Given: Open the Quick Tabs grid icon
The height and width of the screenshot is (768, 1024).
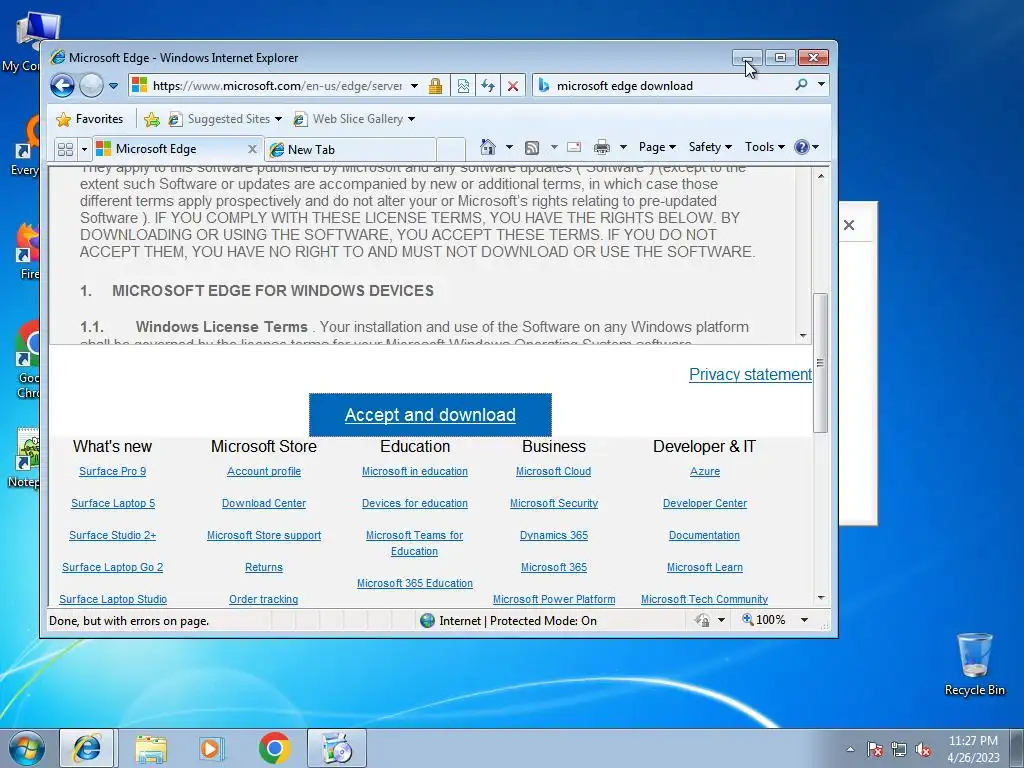Looking at the screenshot, I should [65, 150].
